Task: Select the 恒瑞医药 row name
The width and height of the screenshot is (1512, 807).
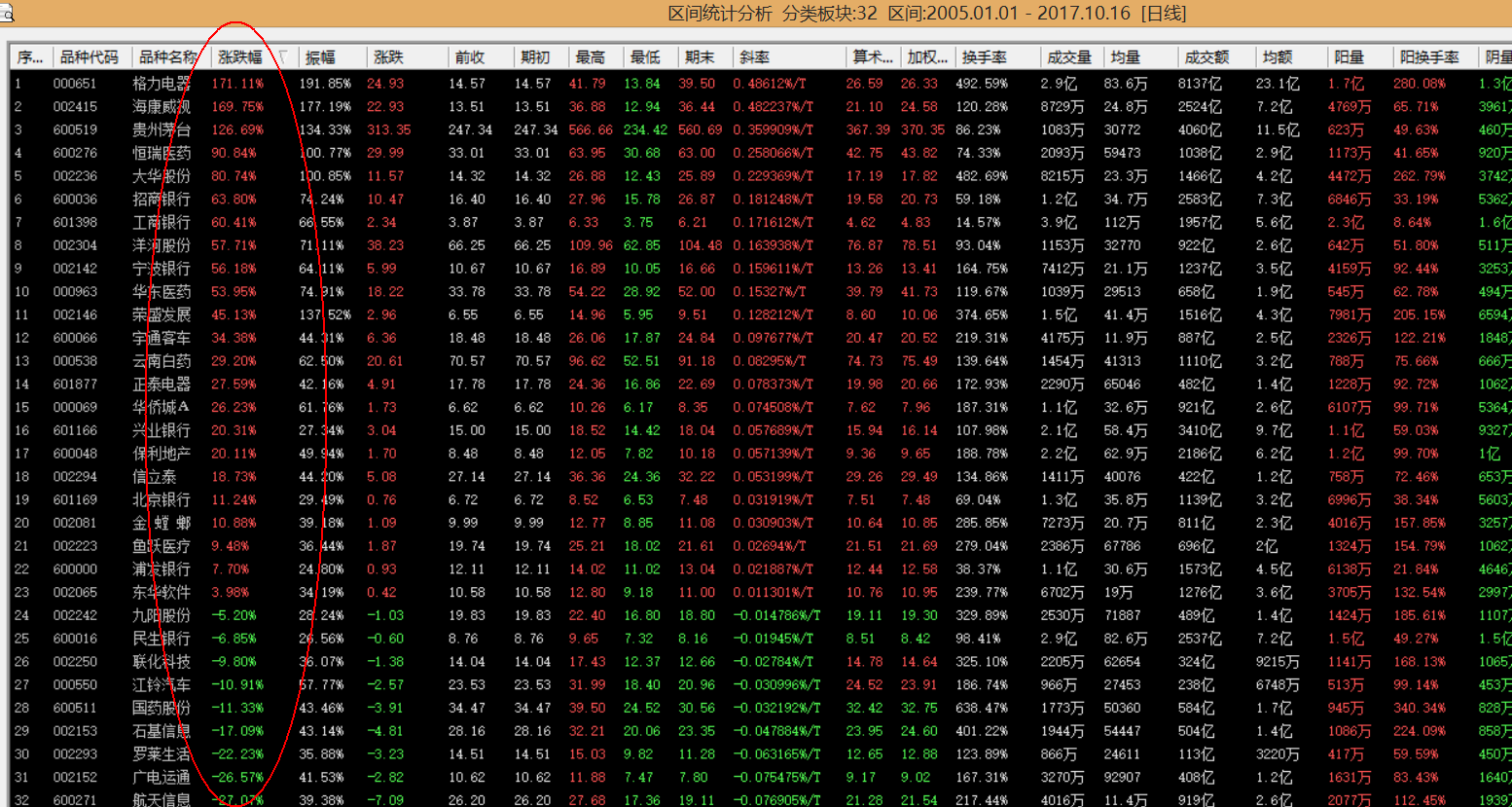Action: (162, 153)
